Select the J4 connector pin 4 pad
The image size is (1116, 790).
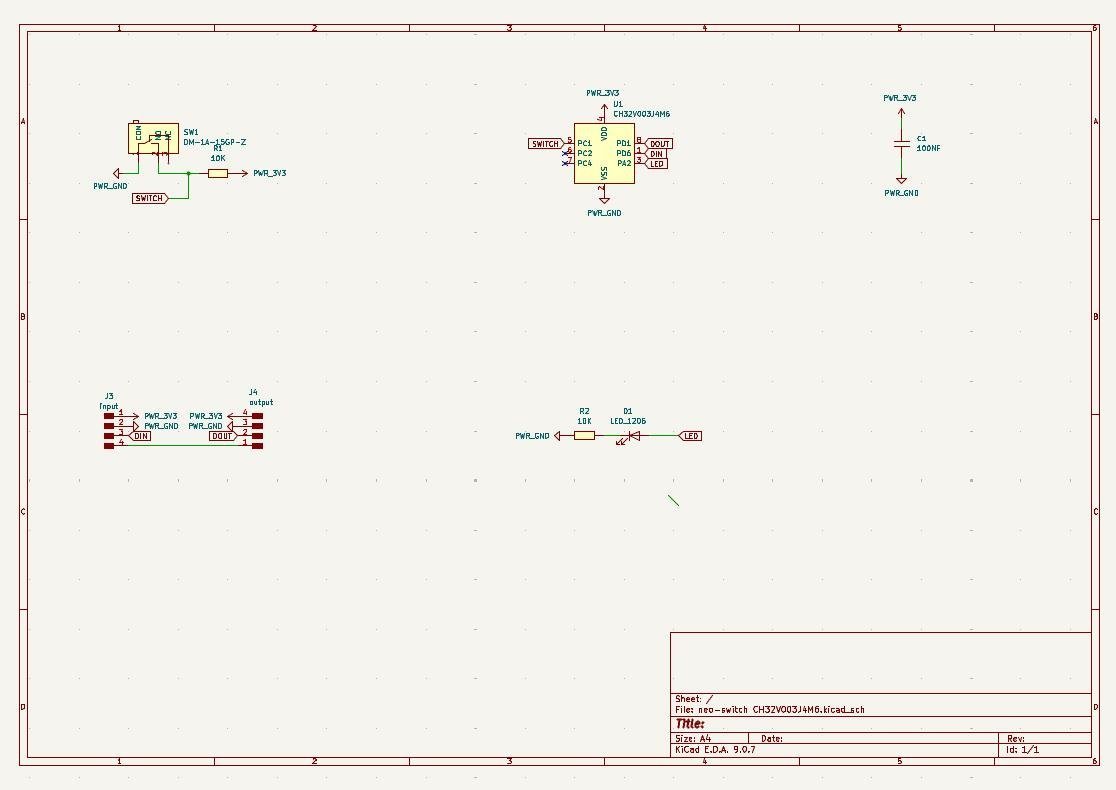coord(258,416)
